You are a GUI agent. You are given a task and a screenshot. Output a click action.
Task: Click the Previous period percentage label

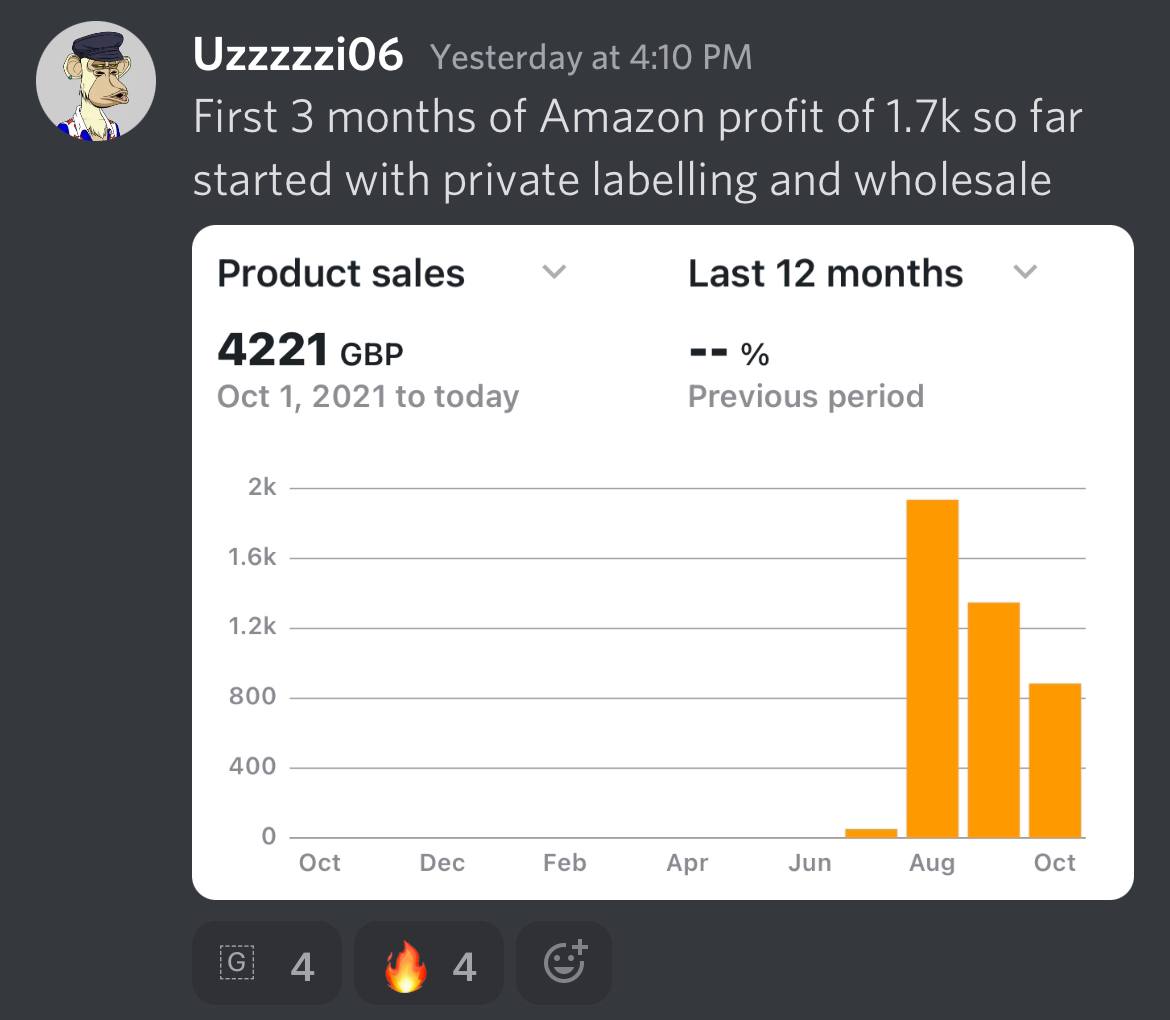tap(806, 395)
